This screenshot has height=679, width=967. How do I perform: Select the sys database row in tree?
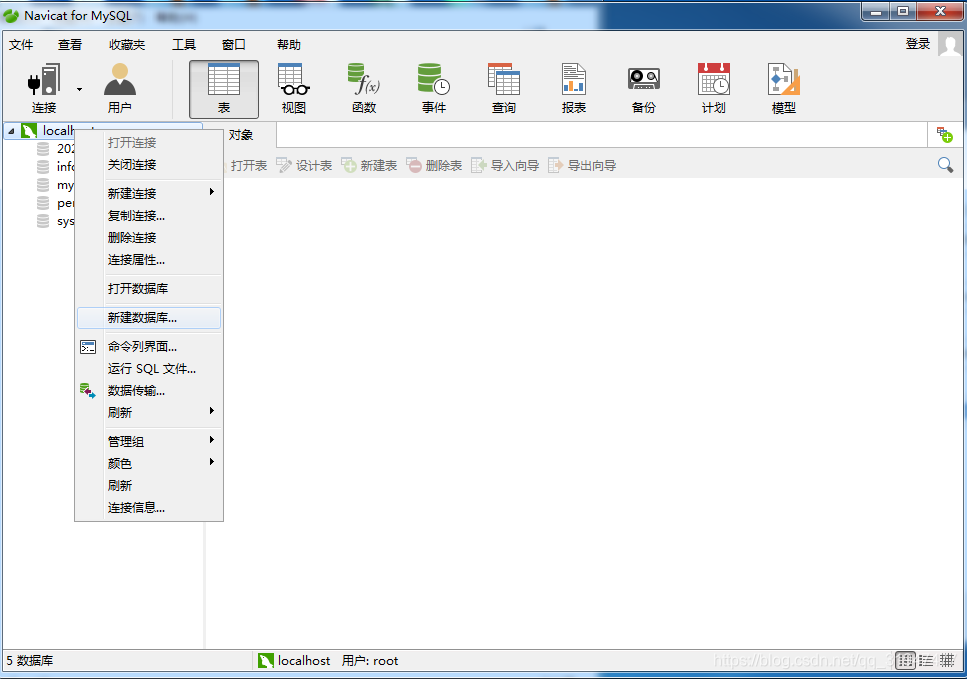point(56,221)
